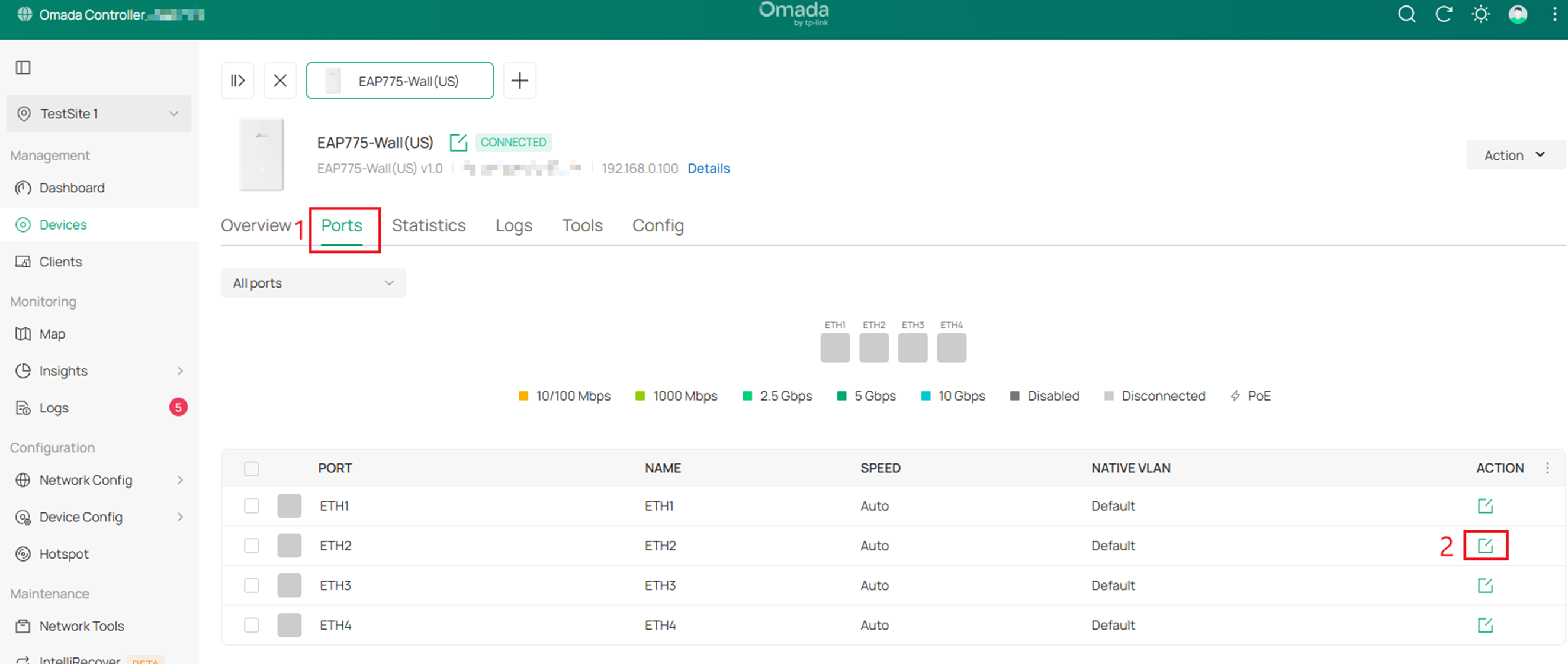The height and width of the screenshot is (664, 1568).
Task: Click the EAP775-Wall device thumbnail image
Action: click(x=262, y=154)
